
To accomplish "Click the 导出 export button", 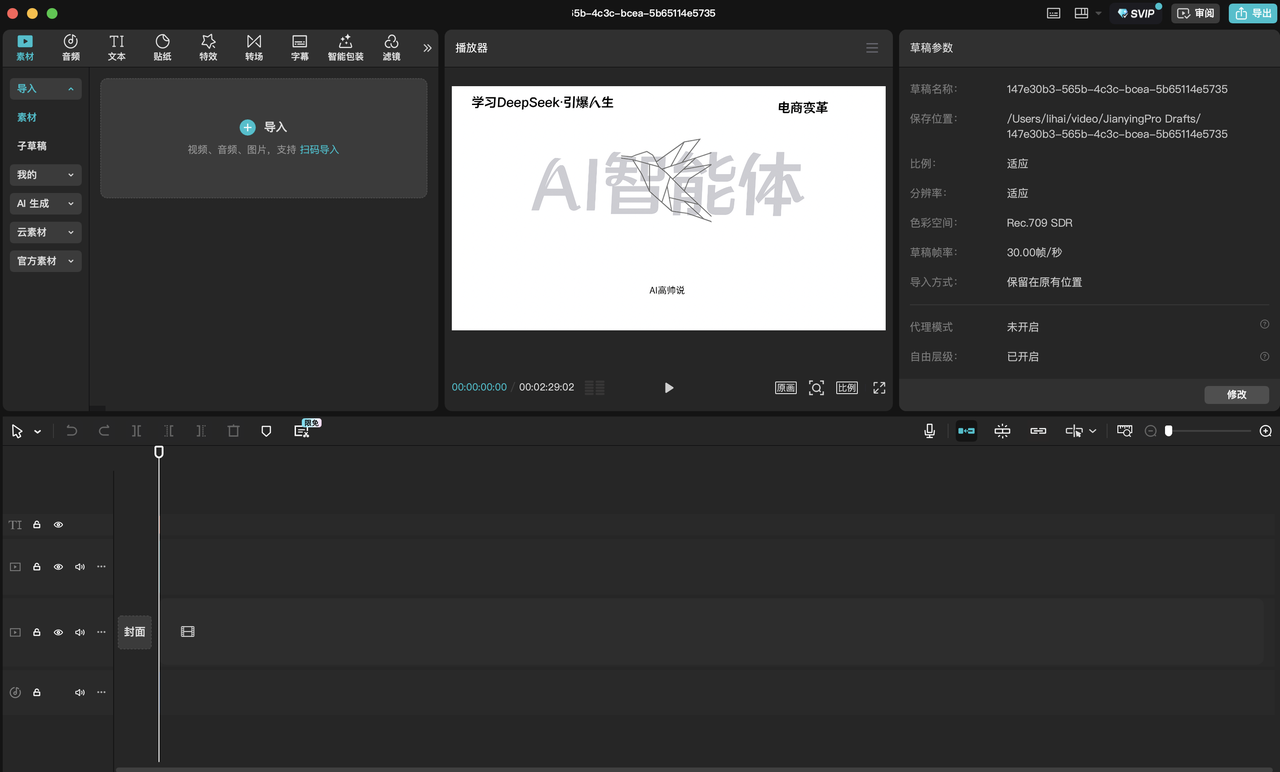I will [1254, 13].
